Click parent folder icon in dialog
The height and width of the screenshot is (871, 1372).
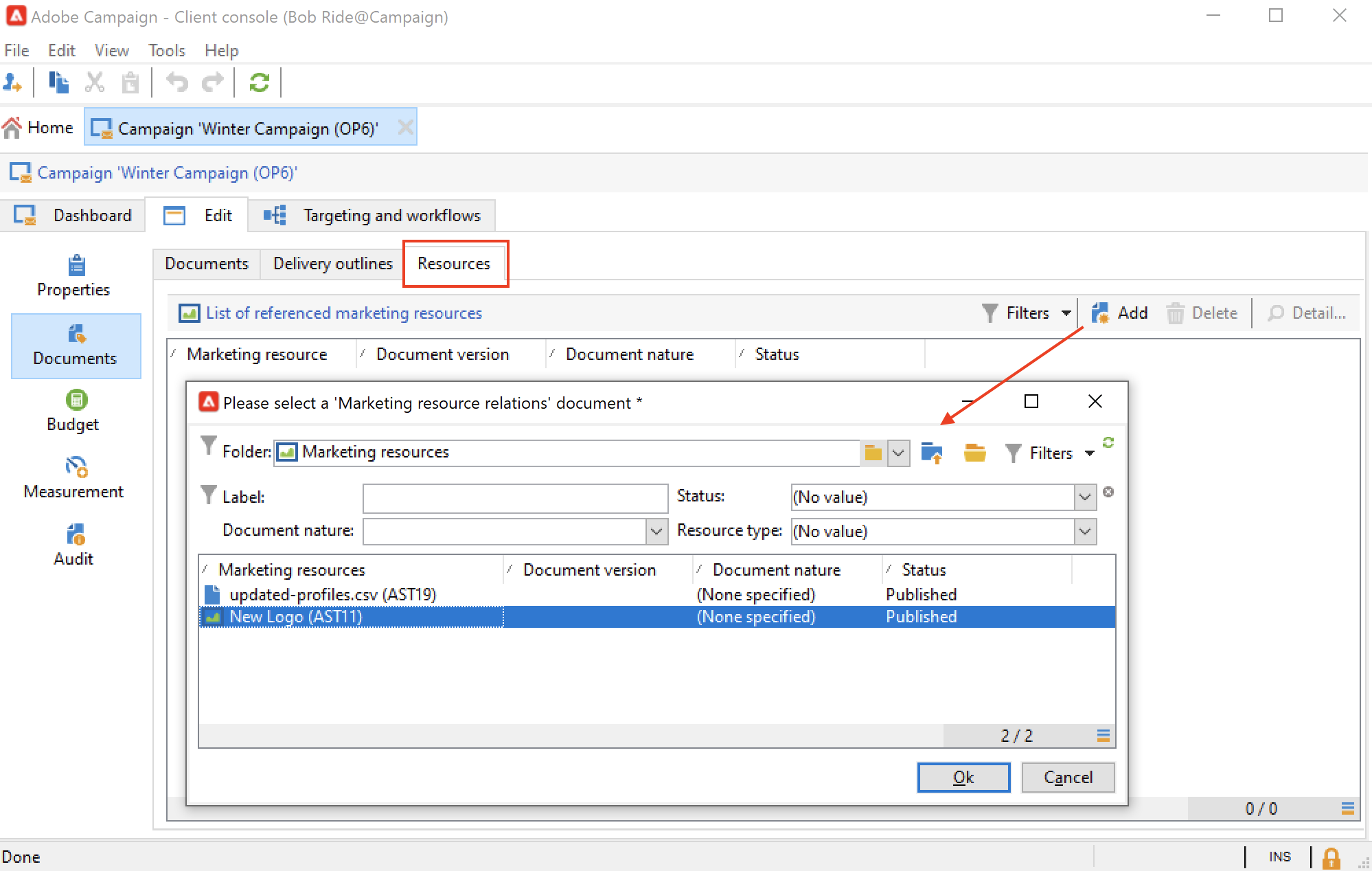click(932, 453)
